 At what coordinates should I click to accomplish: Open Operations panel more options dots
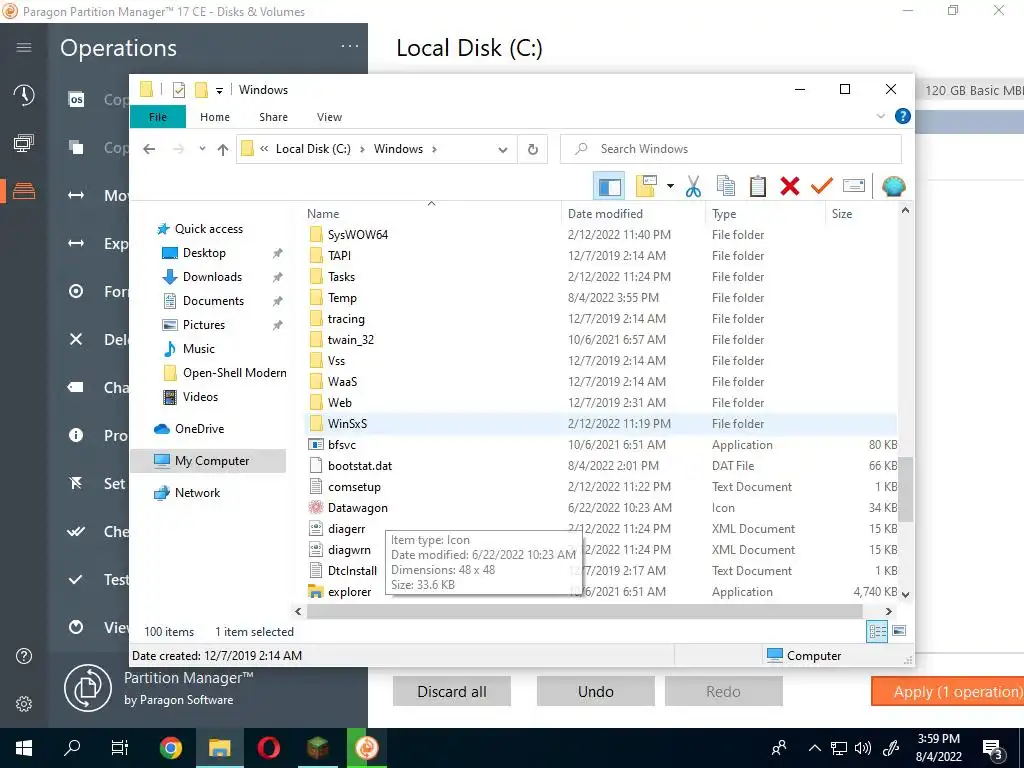pos(350,46)
